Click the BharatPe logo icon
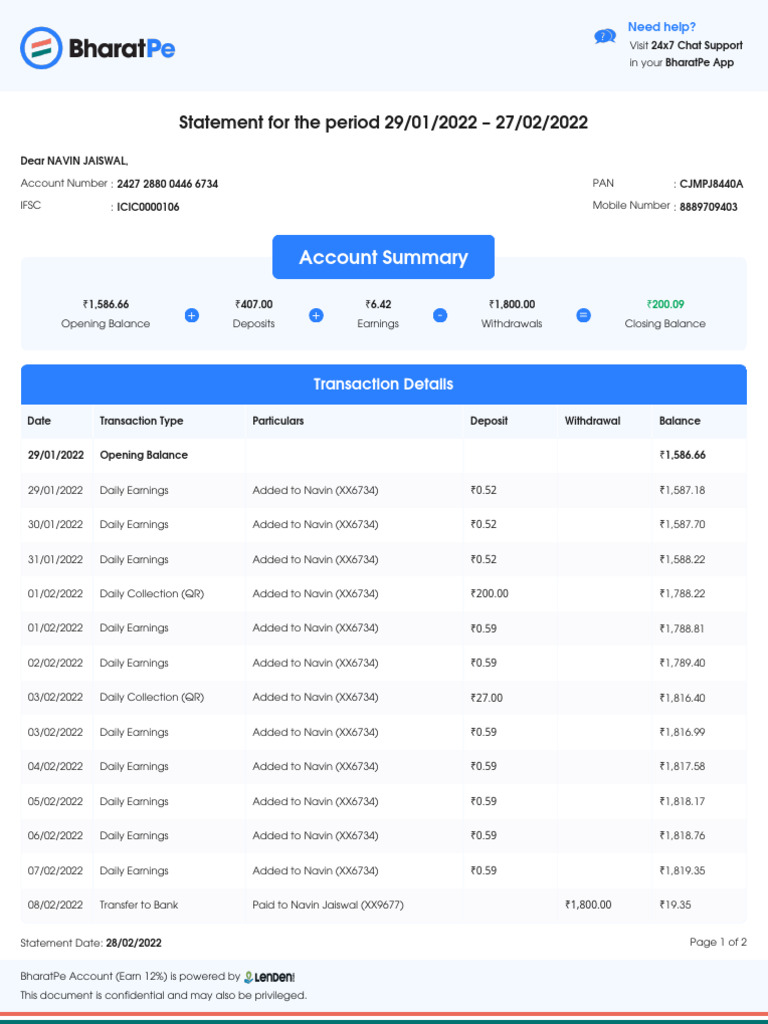768x1024 pixels. pyautogui.click(x=41, y=47)
